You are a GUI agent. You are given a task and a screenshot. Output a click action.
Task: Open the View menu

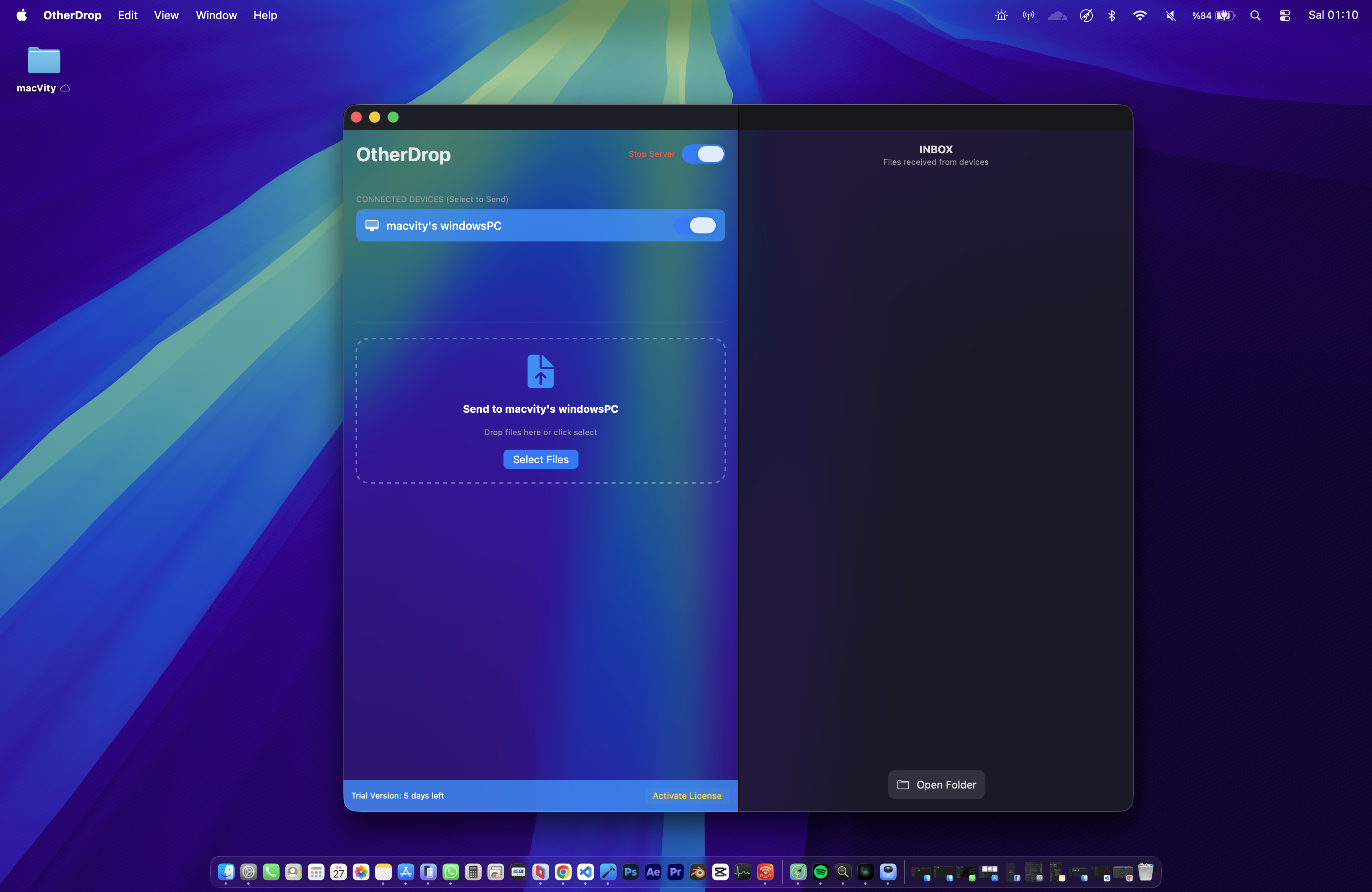(x=166, y=16)
